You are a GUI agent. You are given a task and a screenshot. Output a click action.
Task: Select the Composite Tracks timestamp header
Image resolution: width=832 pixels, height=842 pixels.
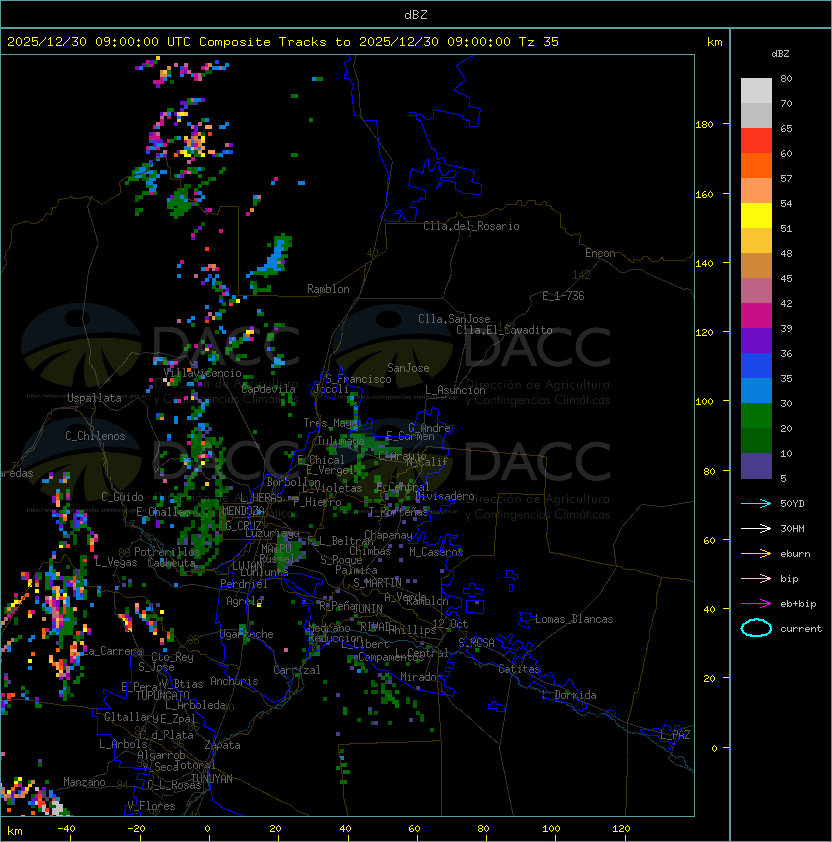click(283, 42)
